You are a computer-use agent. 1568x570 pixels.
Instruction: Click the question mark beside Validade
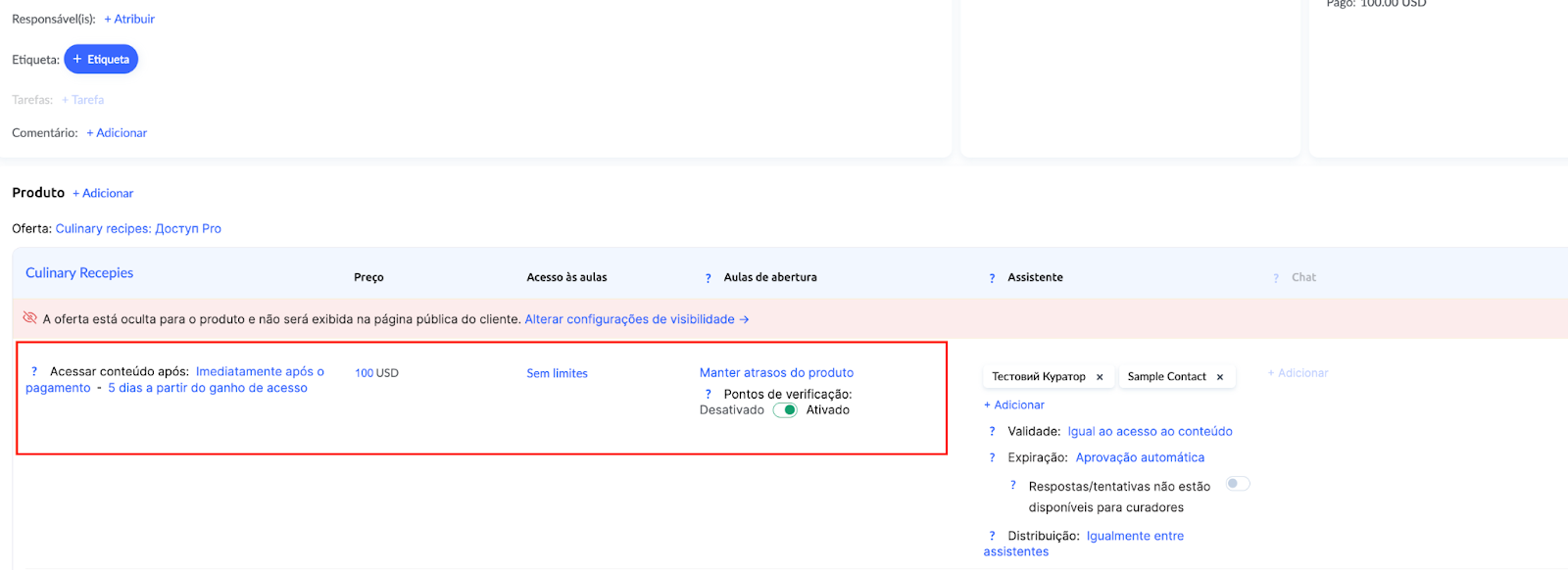pyautogui.click(x=992, y=432)
